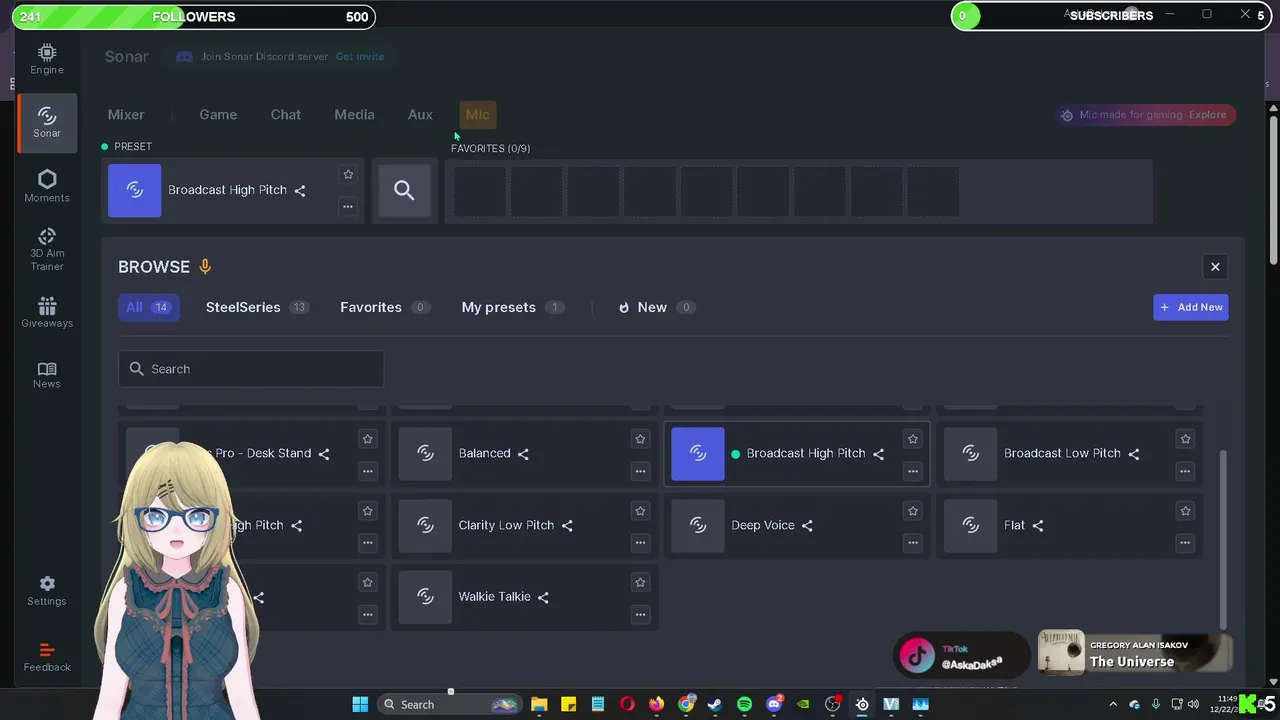Open Steam from the taskbar
The height and width of the screenshot is (720, 1280).
point(715,704)
